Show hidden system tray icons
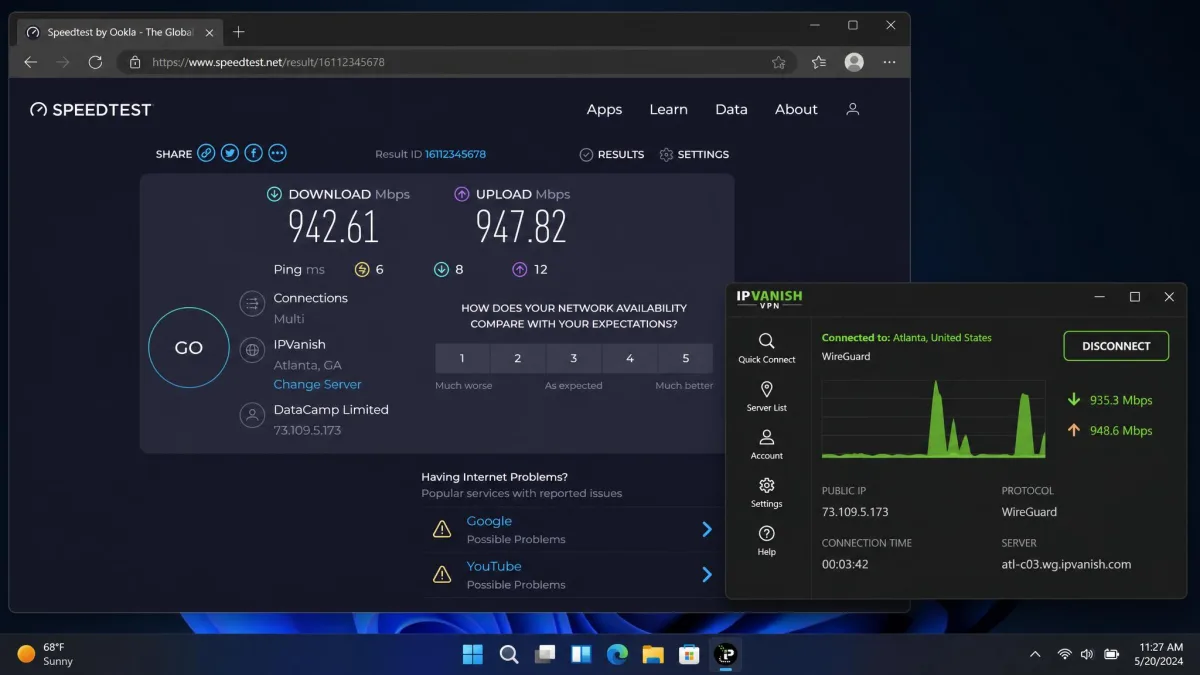 click(1035, 655)
